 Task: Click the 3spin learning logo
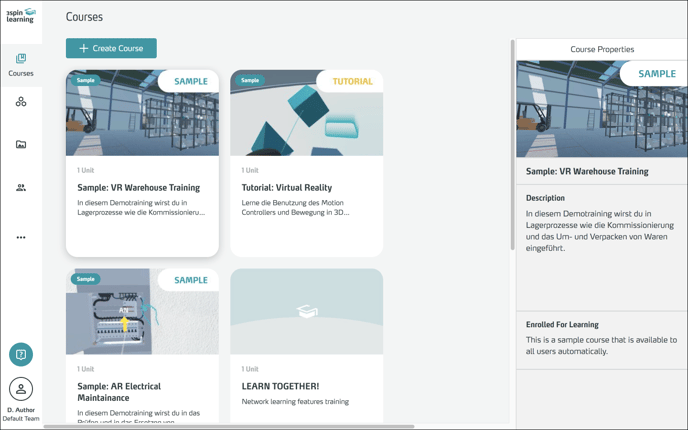point(21,15)
